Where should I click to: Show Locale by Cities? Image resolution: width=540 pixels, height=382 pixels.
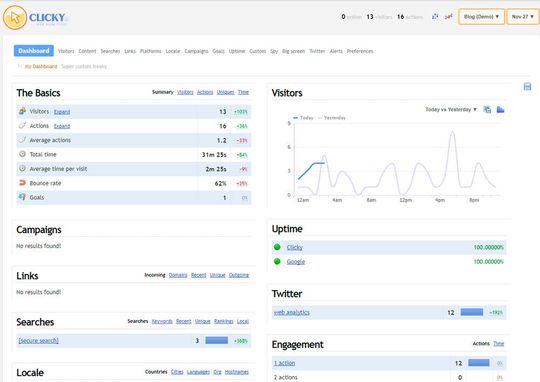click(x=177, y=372)
